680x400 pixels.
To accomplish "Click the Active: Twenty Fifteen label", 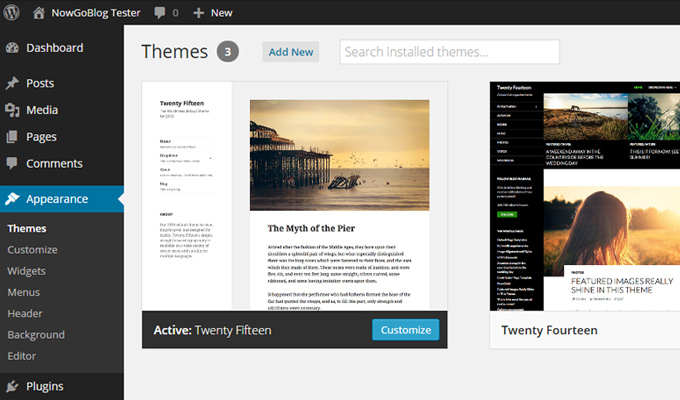I will pos(212,330).
